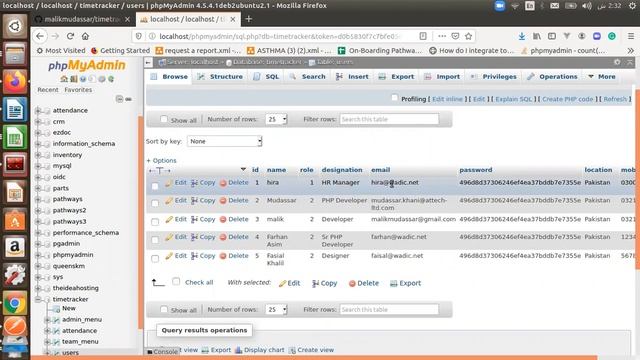Sort by designation column header
640x360 pixels.
point(342,170)
